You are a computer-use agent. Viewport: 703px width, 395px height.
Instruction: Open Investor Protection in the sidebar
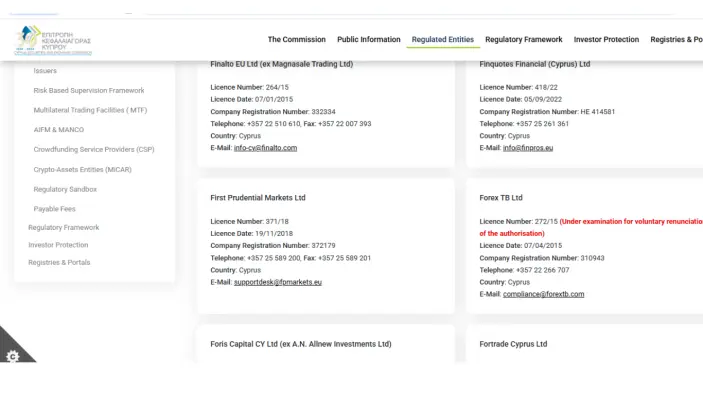coord(58,245)
